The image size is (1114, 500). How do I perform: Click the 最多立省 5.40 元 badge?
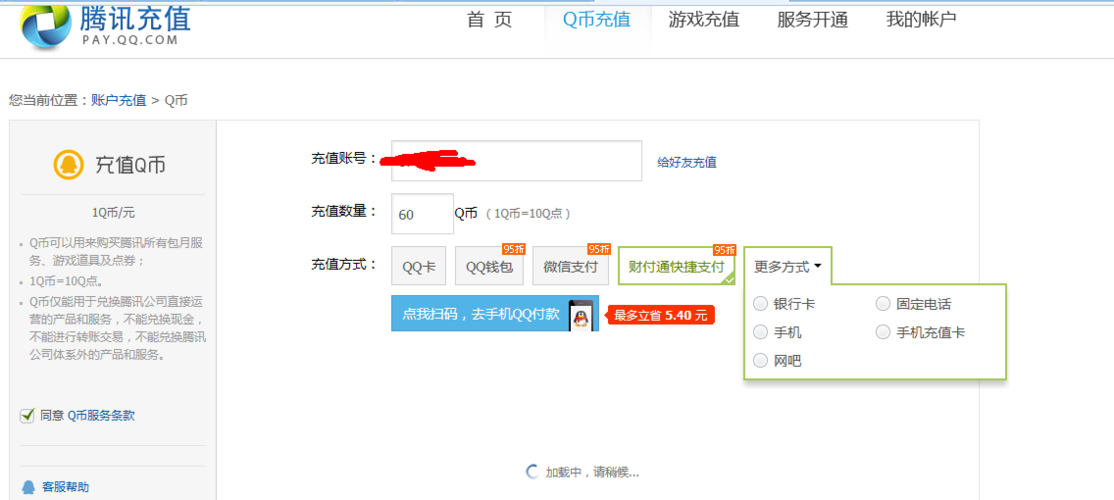point(660,315)
